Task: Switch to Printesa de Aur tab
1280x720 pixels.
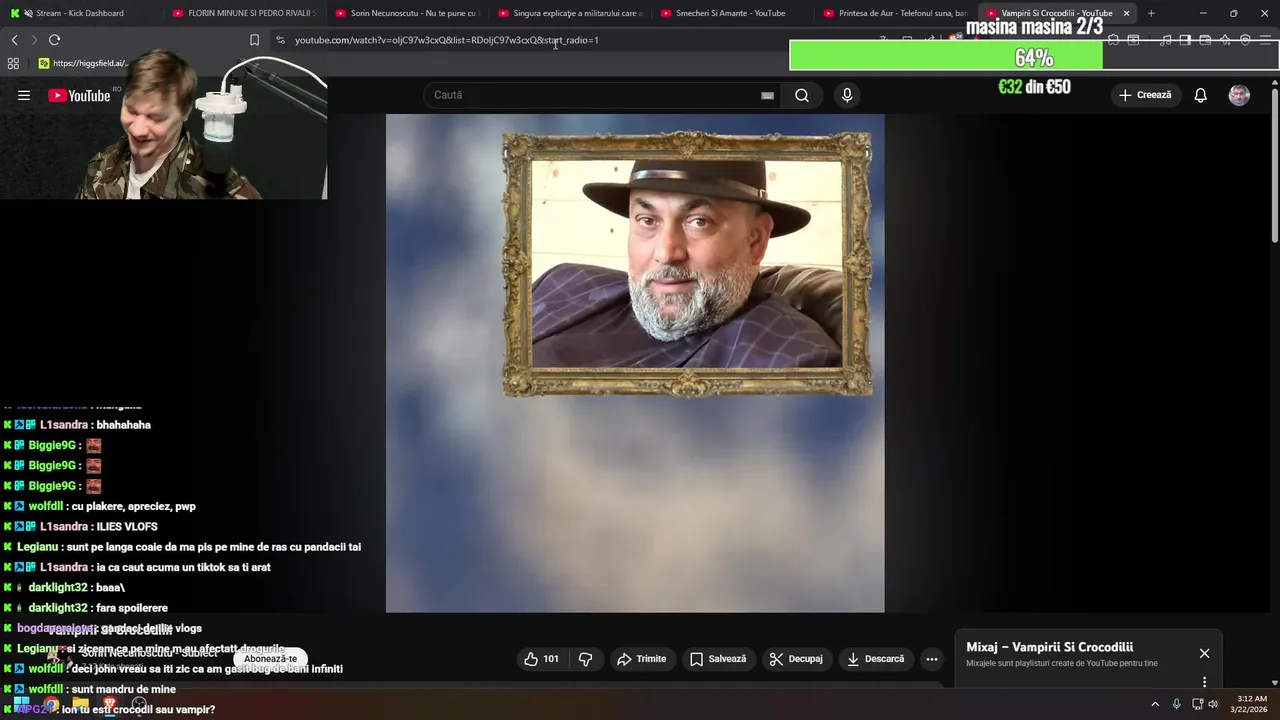Action: point(893,13)
